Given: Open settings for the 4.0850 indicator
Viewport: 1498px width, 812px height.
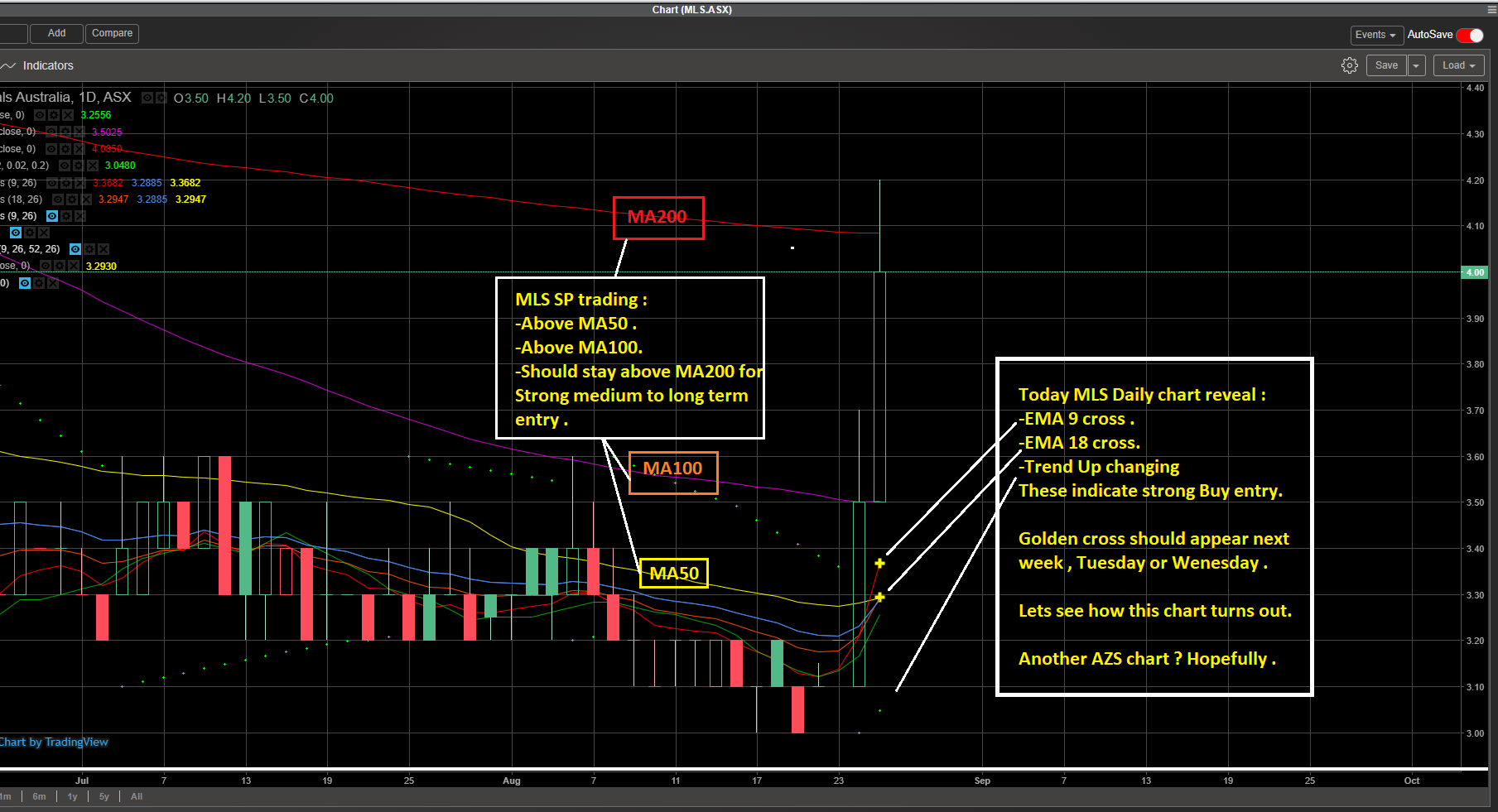Looking at the screenshot, I should click(x=65, y=149).
